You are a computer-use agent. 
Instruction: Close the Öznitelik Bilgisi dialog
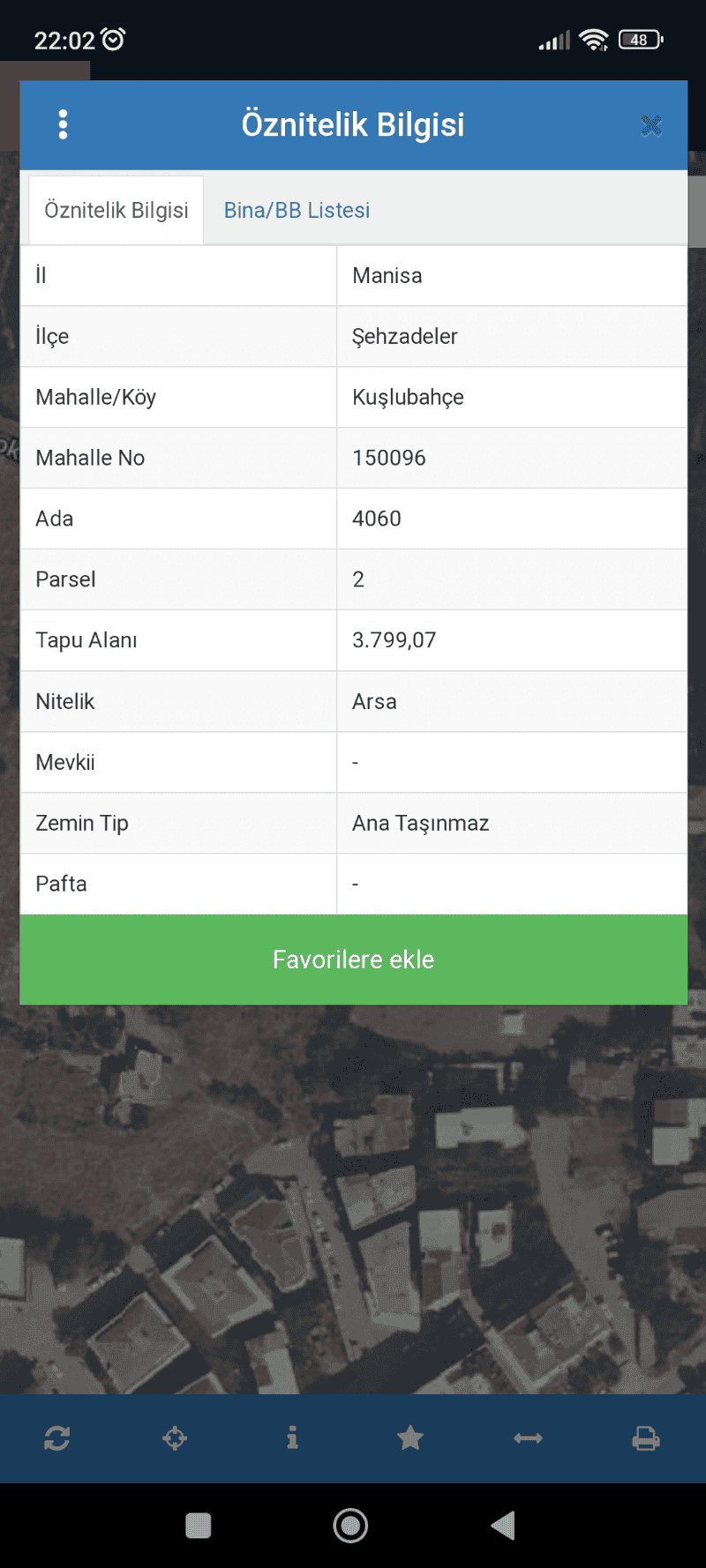651,126
